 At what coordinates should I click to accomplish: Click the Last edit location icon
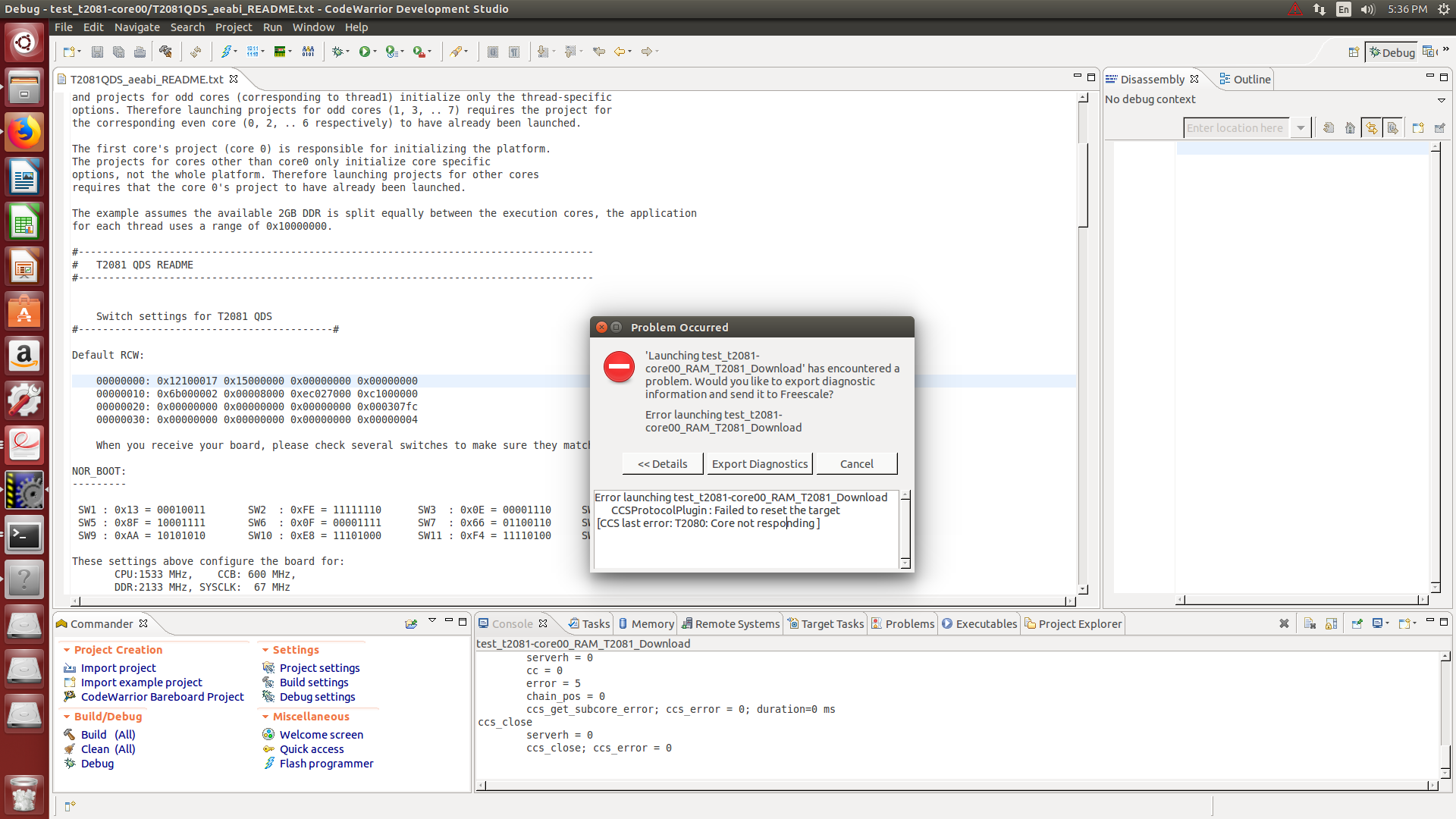pyautogui.click(x=599, y=52)
